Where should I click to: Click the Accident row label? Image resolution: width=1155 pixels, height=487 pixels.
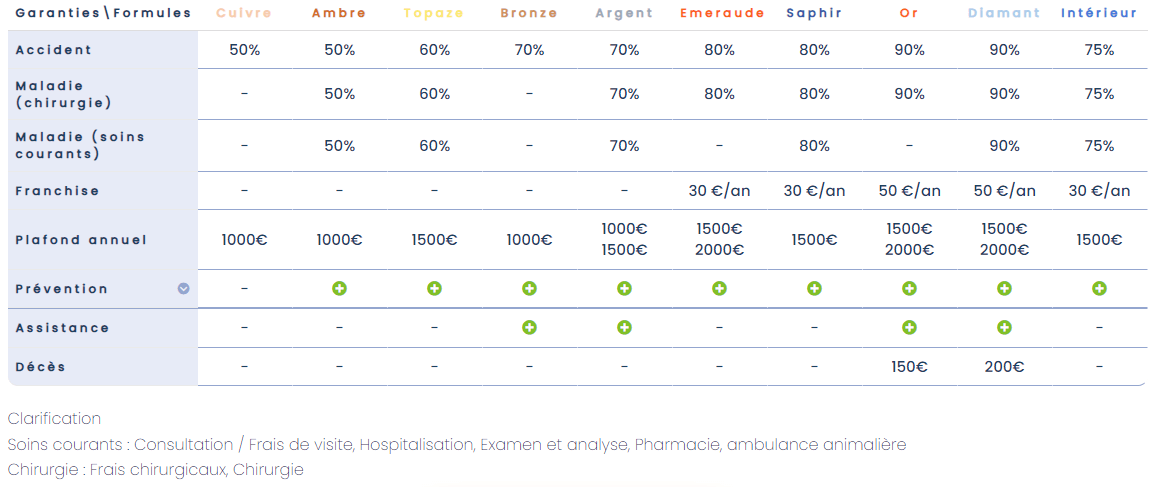click(54, 50)
